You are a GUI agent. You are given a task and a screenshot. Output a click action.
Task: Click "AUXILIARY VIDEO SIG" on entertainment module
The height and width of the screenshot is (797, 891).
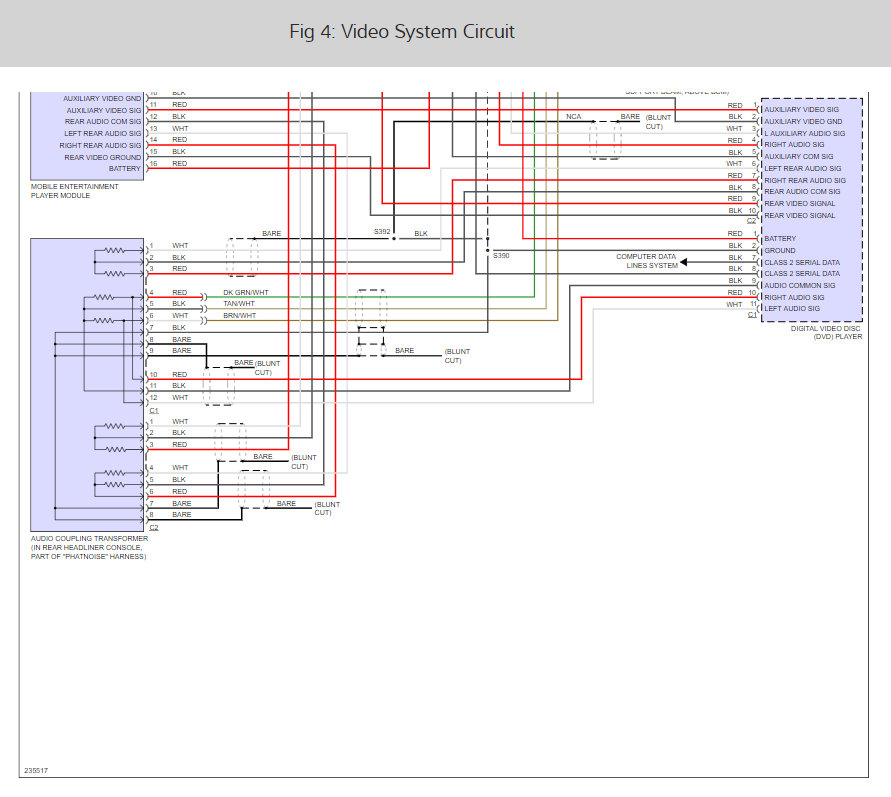click(103, 110)
